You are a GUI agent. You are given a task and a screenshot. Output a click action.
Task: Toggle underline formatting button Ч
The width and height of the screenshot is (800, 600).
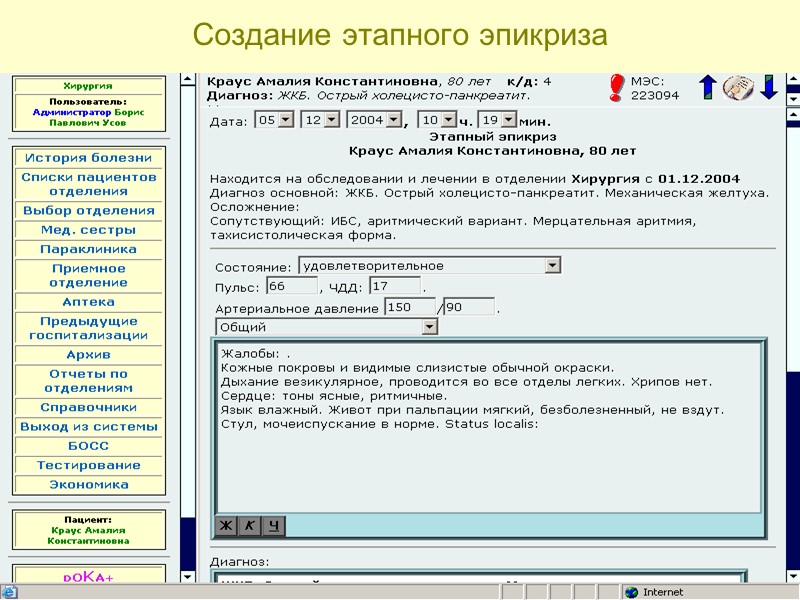pos(274,526)
